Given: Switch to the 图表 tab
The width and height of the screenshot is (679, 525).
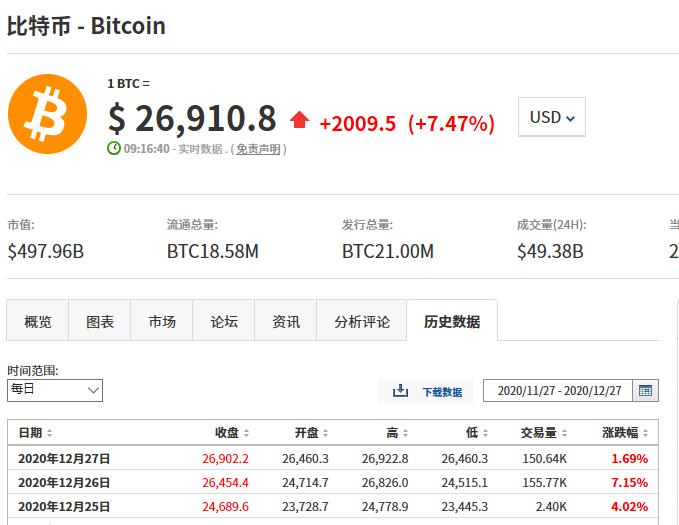Looking at the screenshot, I should point(100,322).
